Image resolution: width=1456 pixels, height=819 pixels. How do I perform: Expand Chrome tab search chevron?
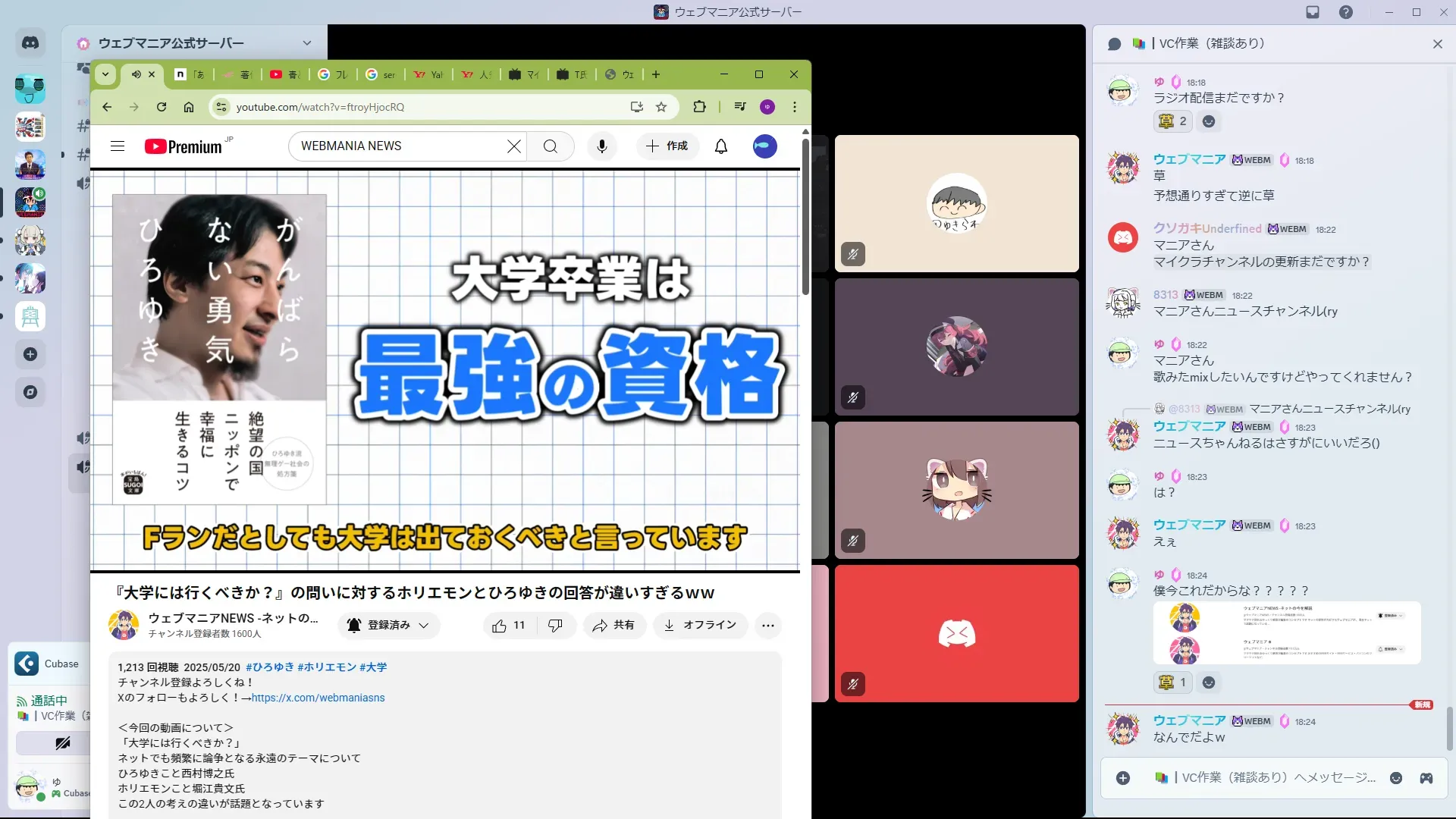coord(105,74)
